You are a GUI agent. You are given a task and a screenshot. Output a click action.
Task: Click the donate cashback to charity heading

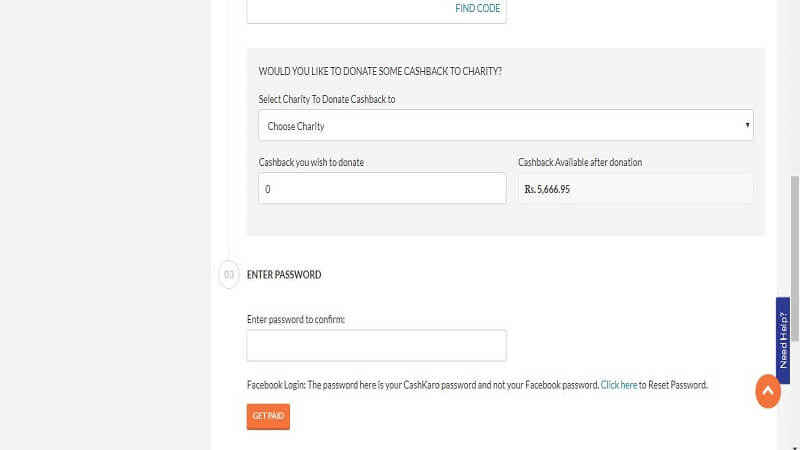380,72
